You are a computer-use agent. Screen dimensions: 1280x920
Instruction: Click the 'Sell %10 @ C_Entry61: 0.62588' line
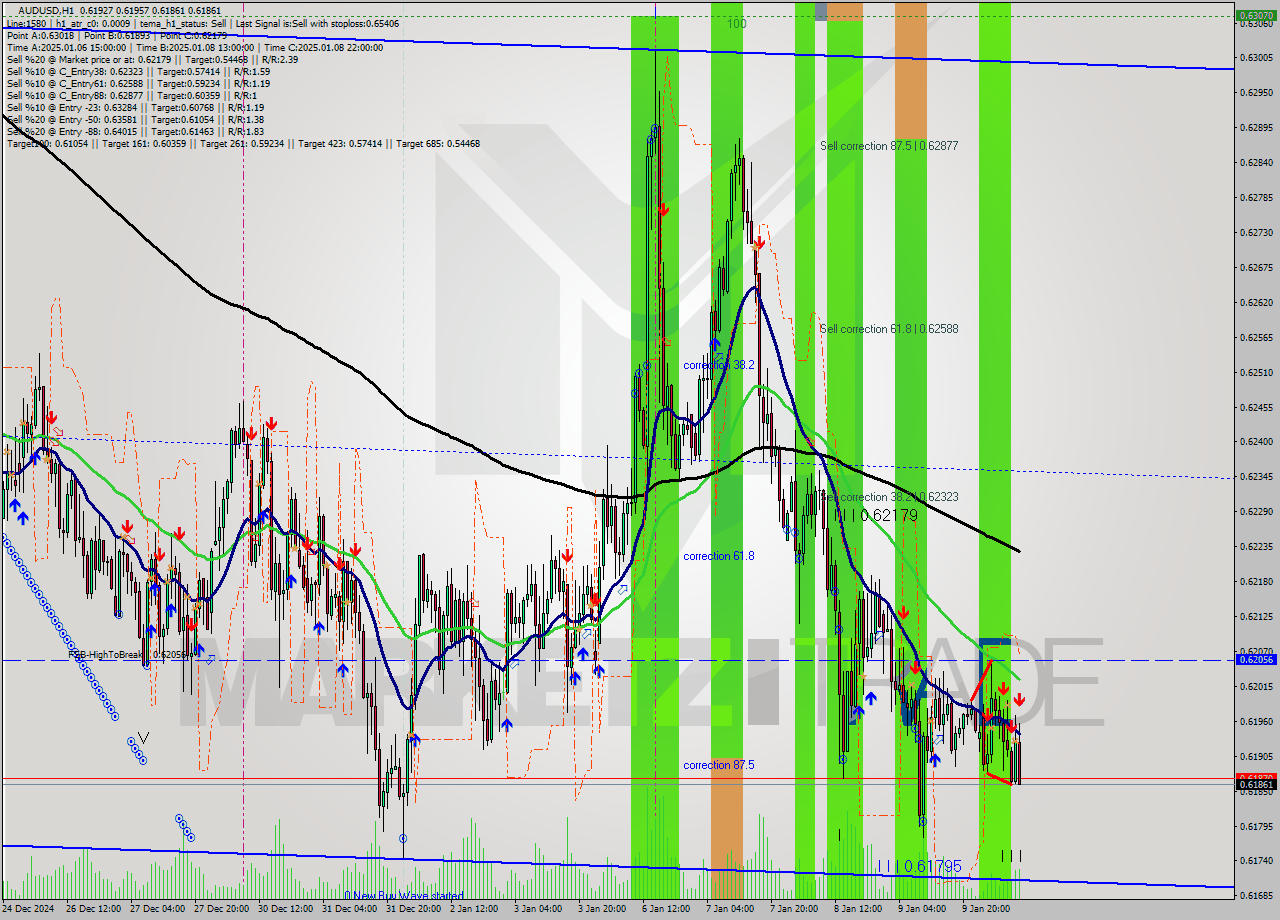click(x=138, y=84)
